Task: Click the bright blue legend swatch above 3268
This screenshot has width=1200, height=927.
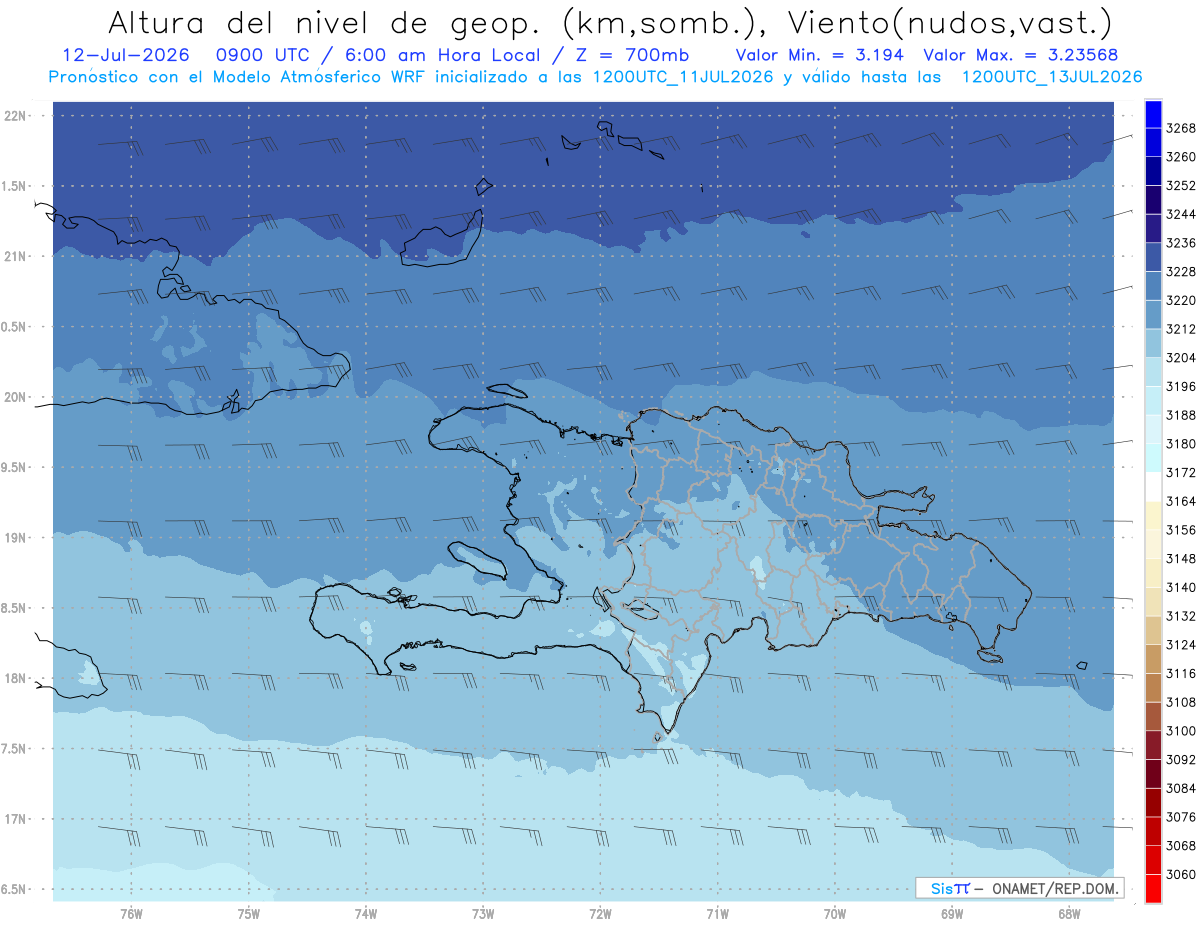Action: pos(1153,114)
